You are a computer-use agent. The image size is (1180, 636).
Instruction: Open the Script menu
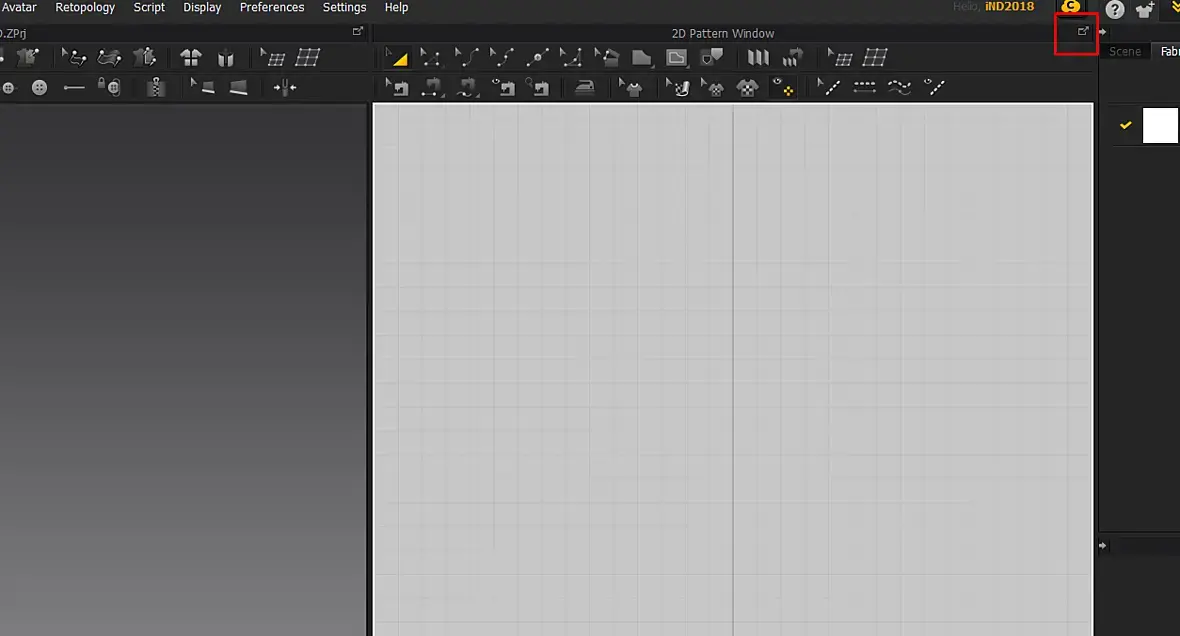click(x=149, y=8)
